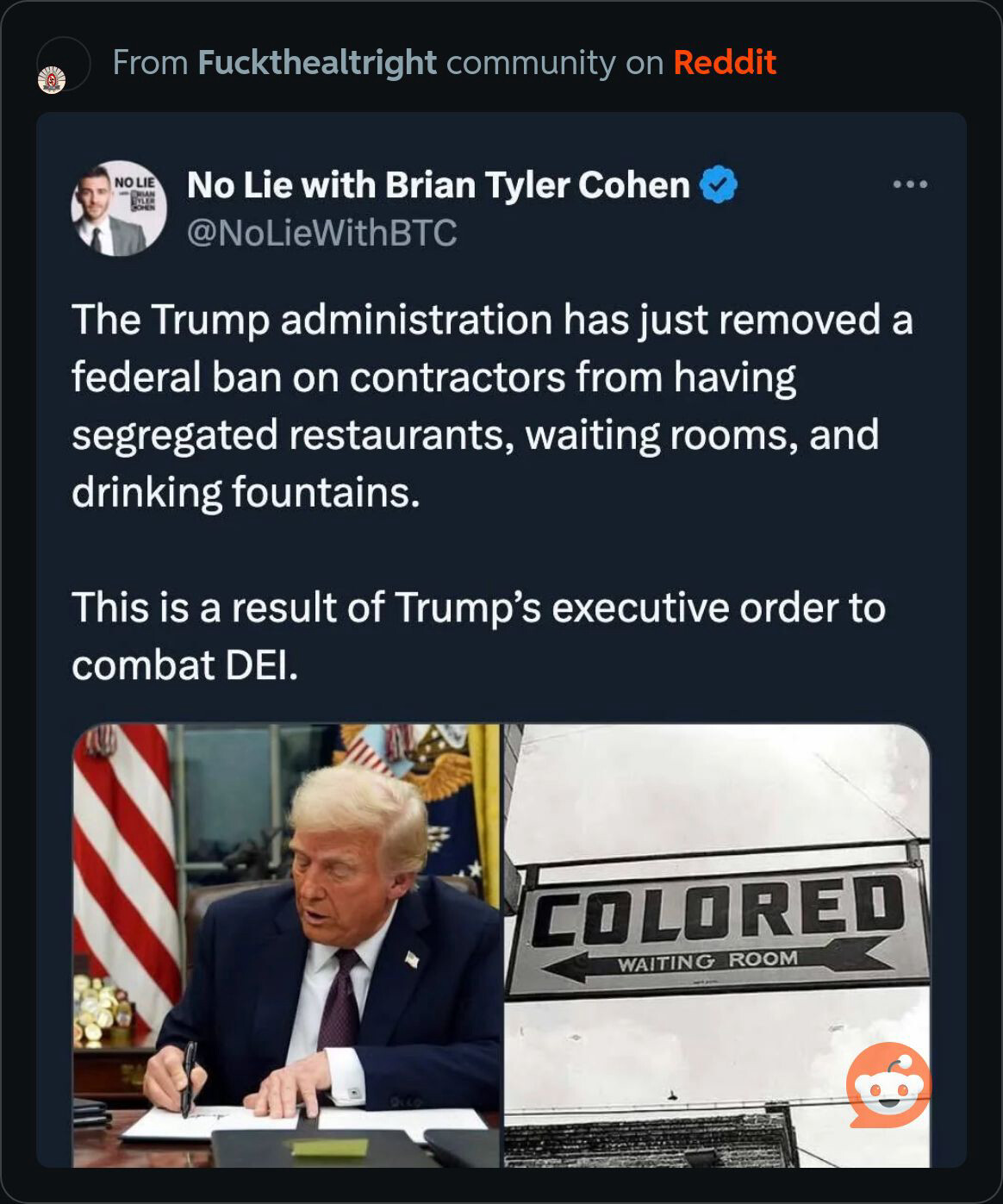Click the Reddit Snoo logo icon

tap(888, 1085)
